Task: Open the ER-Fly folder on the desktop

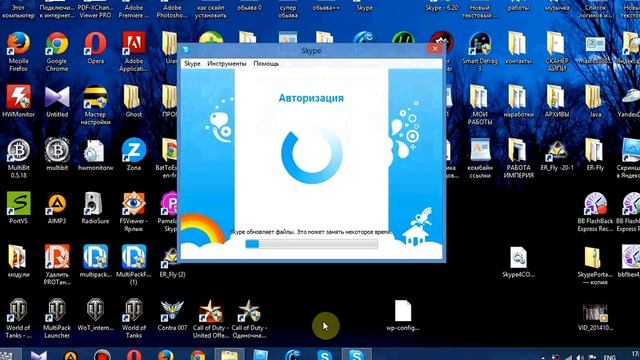Action: click(595, 155)
